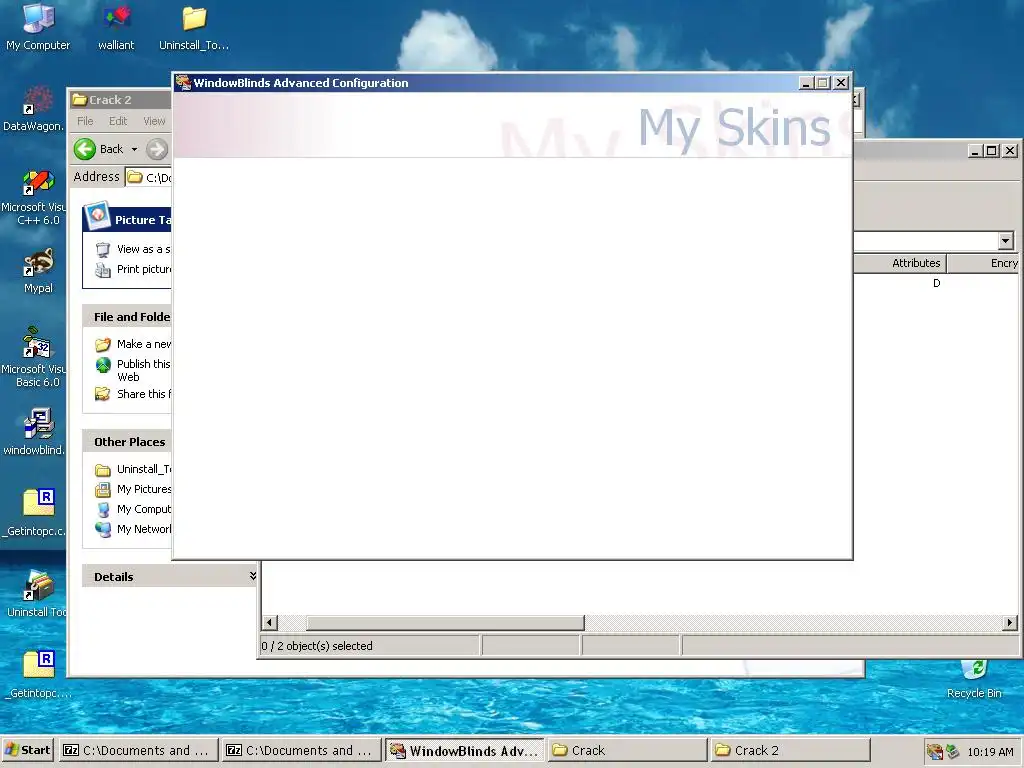Open the walliant desktop icon
This screenshot has height=768, width=1024.
pyautogui.click(x=116, y=27)
